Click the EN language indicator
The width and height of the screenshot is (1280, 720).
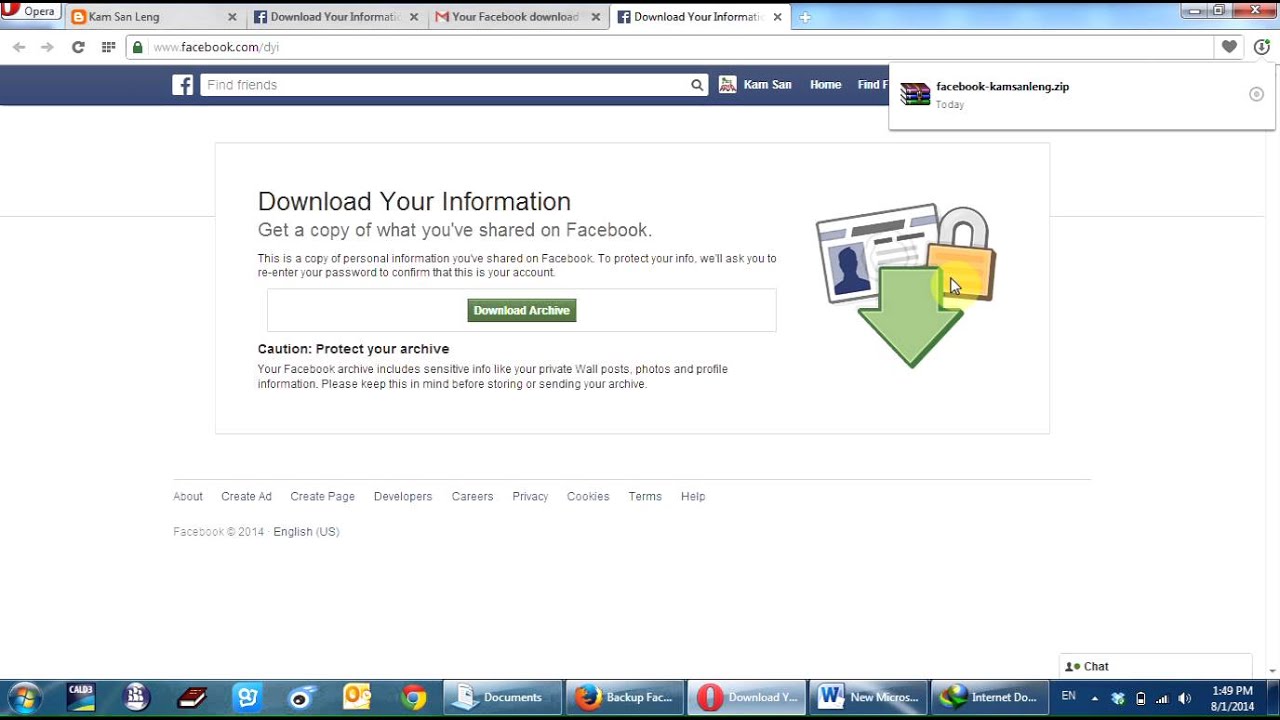[1069, 696]
